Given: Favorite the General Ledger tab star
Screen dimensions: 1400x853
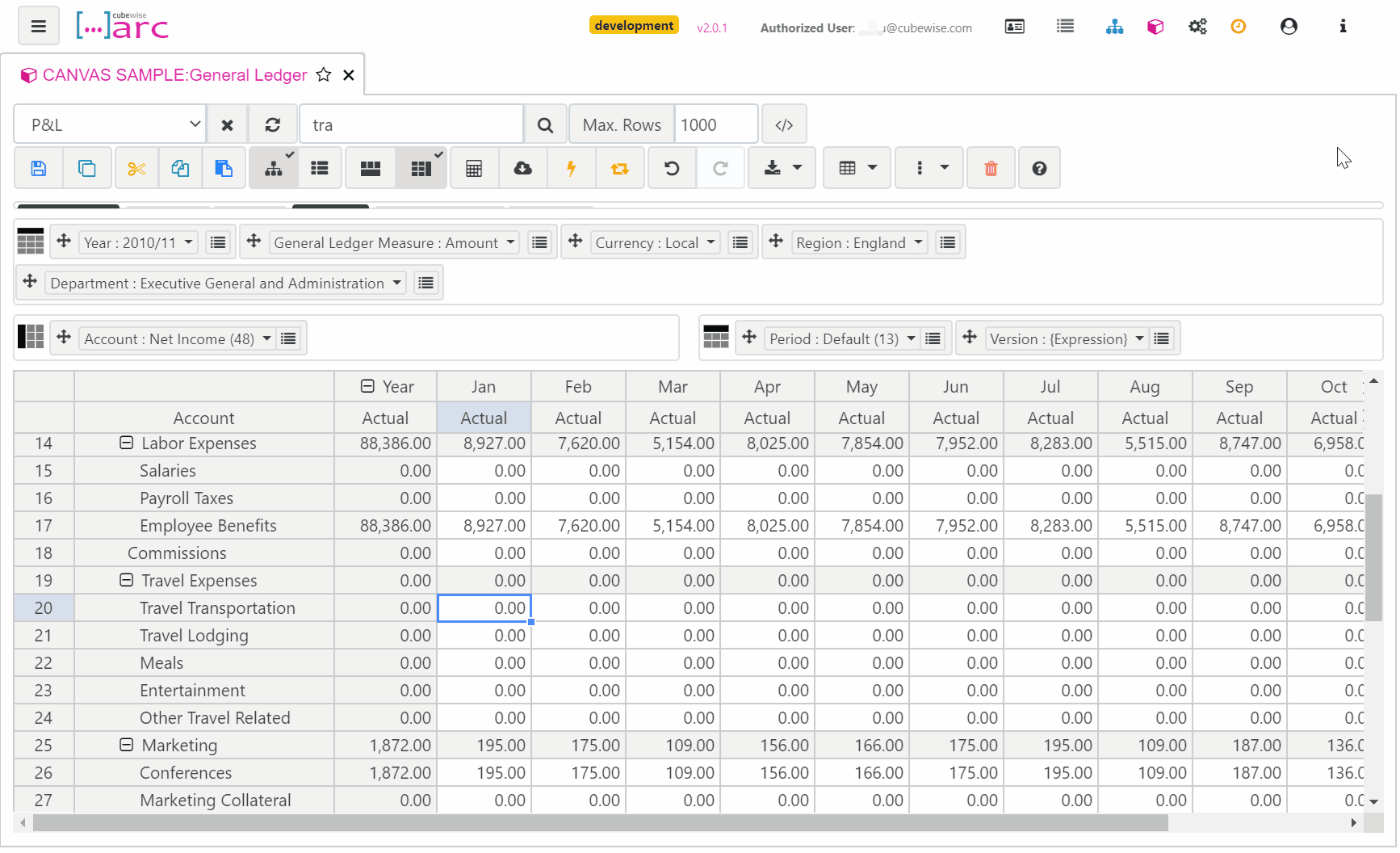Looking at the screenshot, I should (x=324, y=75).
